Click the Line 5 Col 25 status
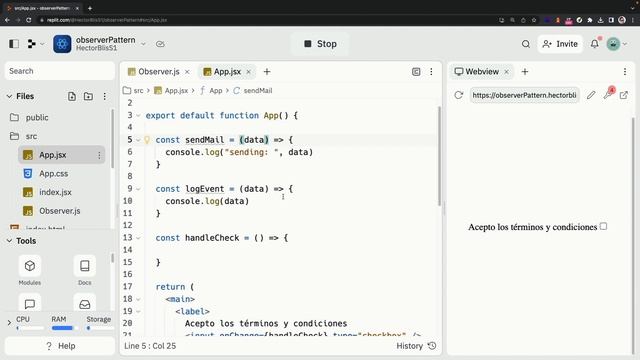 (150, 346)
